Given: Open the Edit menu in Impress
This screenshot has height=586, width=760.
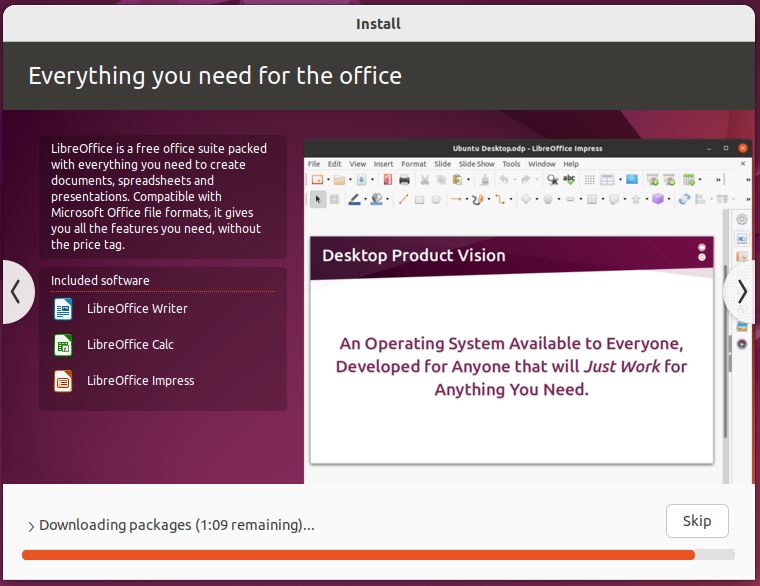Looking at the screenshot, I should [x=334, y=164].
